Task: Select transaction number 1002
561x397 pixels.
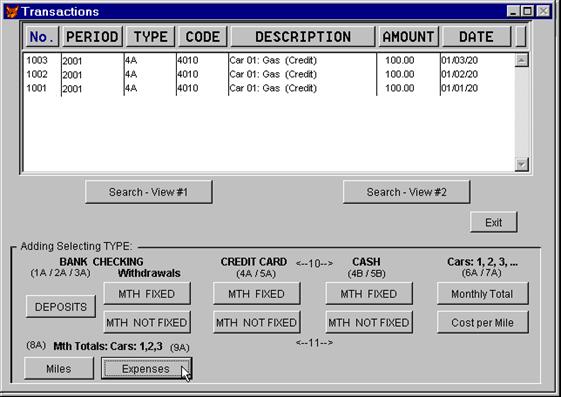Action: pyautogui.click(x=37, y=74)
